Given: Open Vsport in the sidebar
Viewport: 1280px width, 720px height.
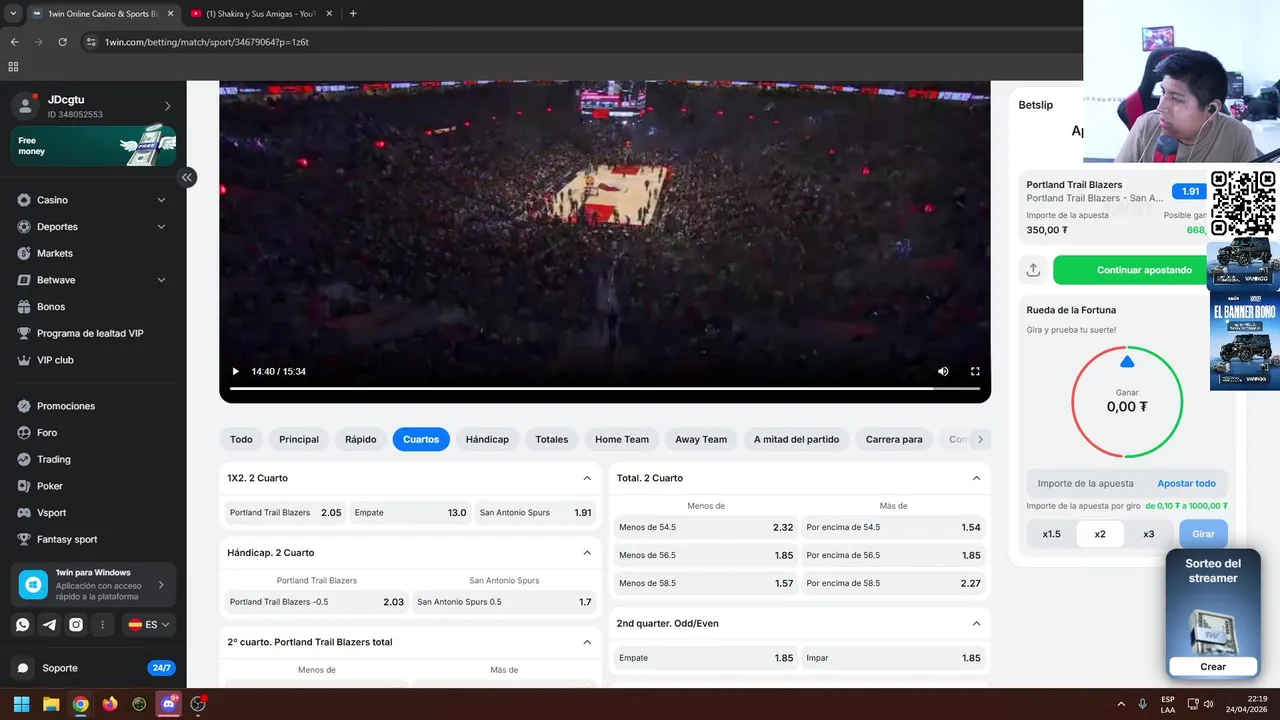Looking at the screenshot, I should click(x=52, y=513).
